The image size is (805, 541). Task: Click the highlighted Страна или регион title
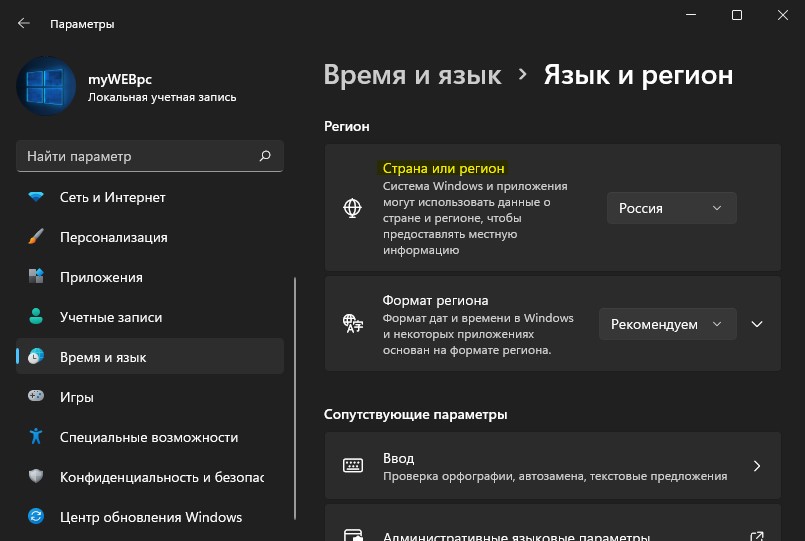click(444, 168)
